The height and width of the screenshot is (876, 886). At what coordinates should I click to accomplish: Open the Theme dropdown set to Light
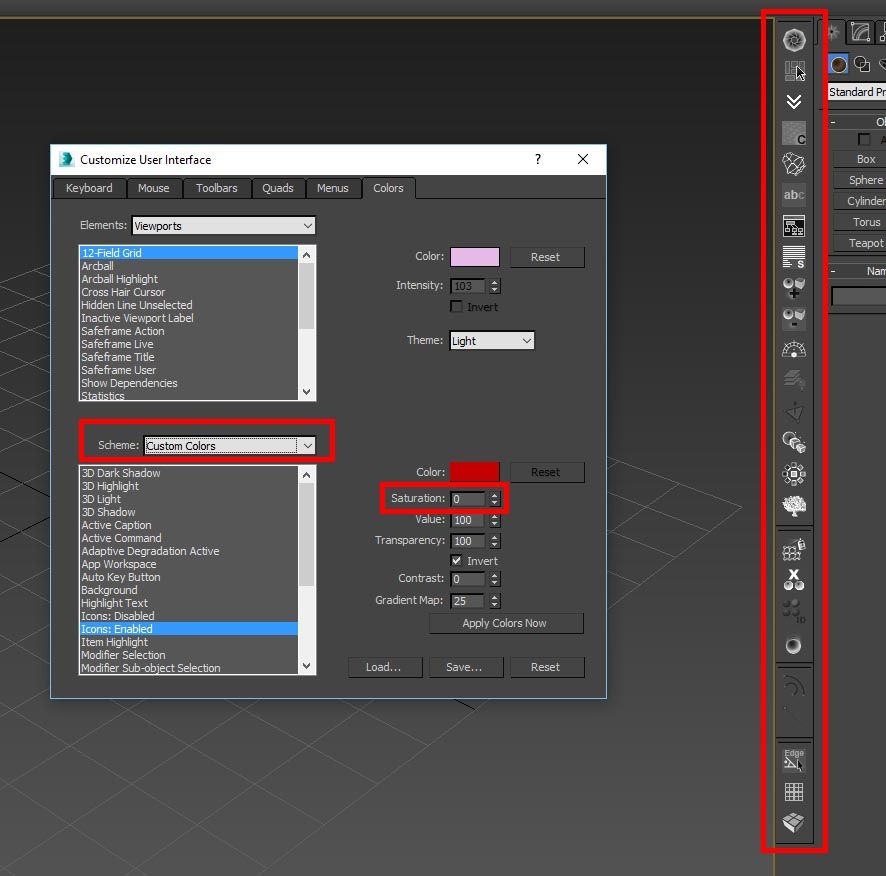(x=492, y=340)
